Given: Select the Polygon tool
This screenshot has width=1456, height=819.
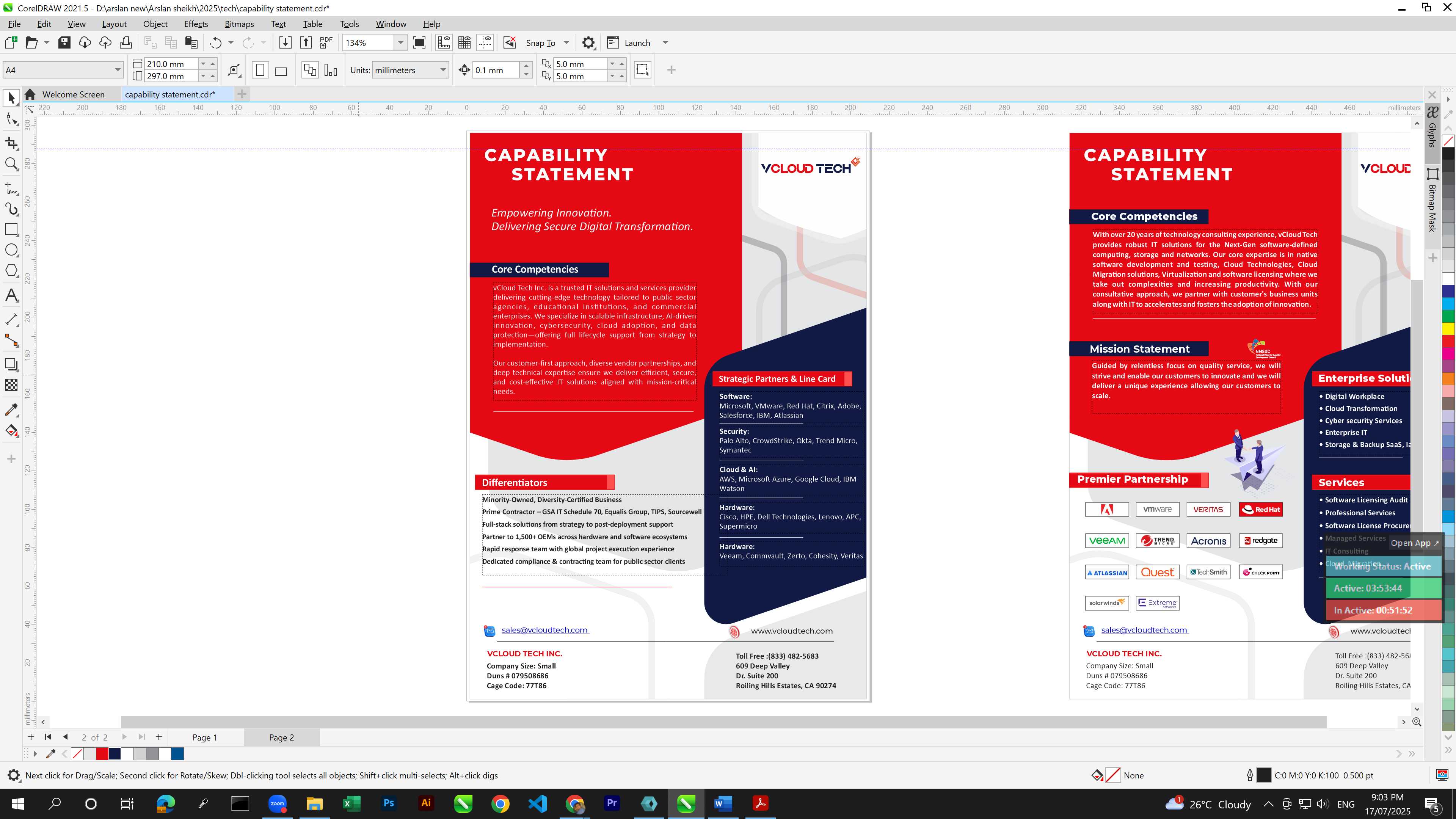Looking at the screenshot, I should point(11,270).
